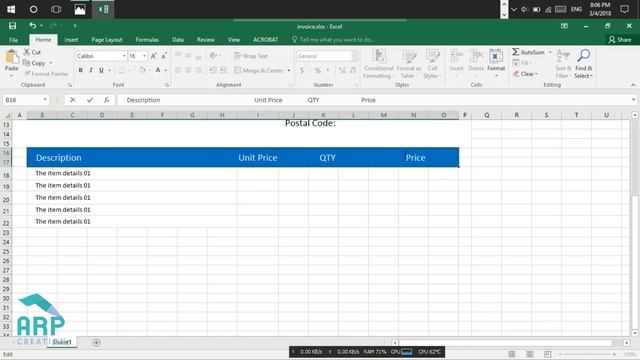Click the Percent Style icon
Screen dimensions: 640x360
(318, 71)
